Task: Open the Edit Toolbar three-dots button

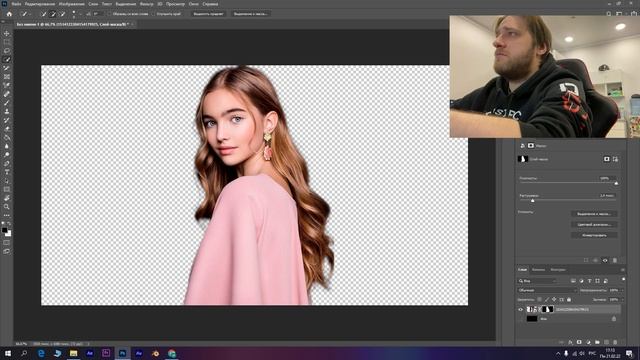Action: coord(7,215)
